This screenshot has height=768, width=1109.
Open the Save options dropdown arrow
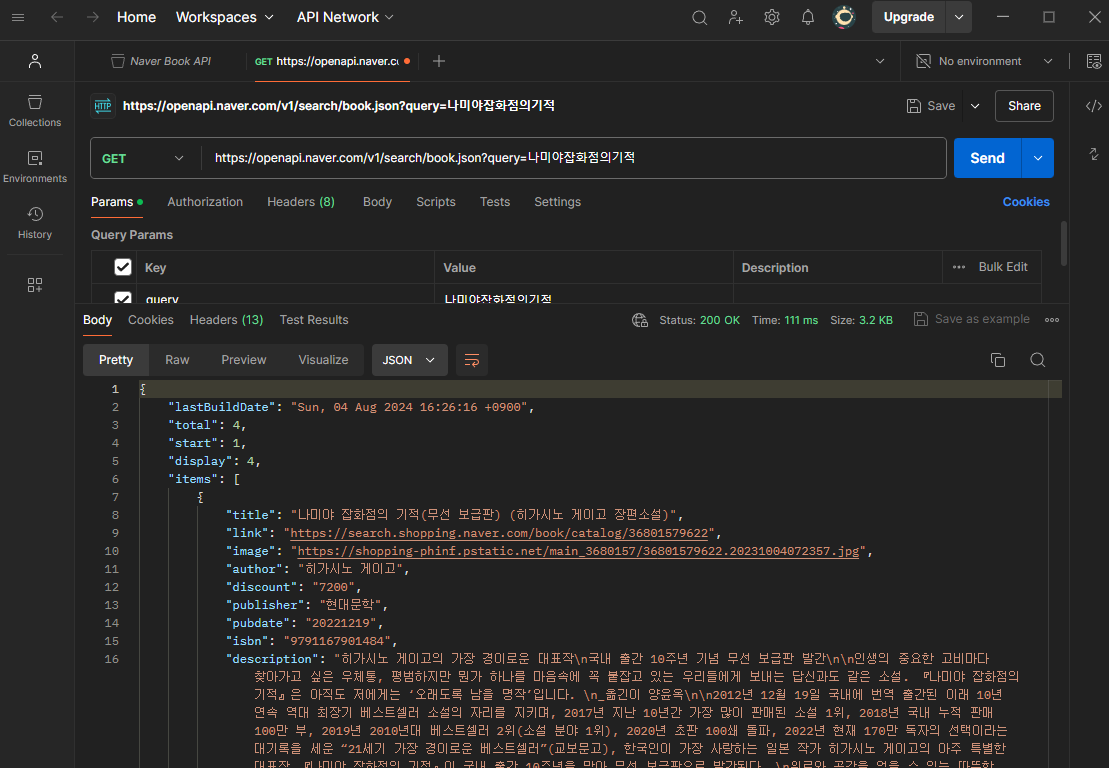pos(975,106)
